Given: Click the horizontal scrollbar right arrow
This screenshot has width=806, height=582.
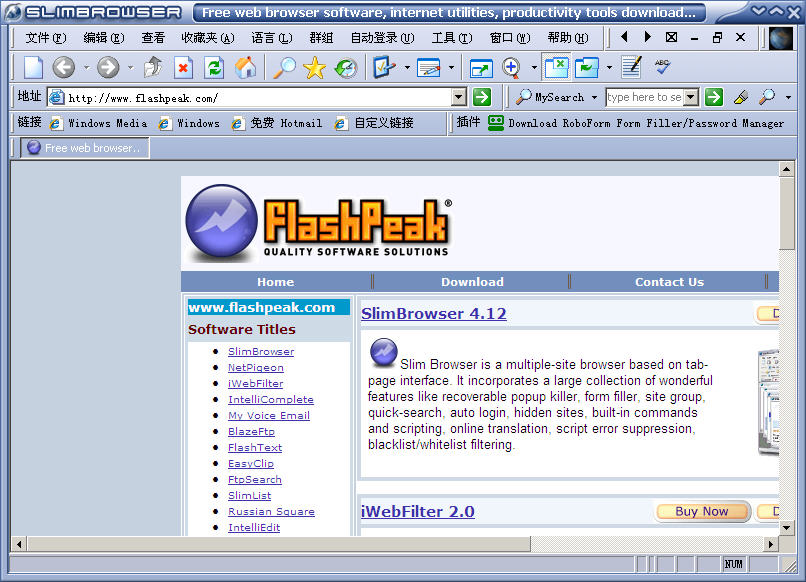Looking at the screenshot, I should pyautogui.click(x=771, y=544).
